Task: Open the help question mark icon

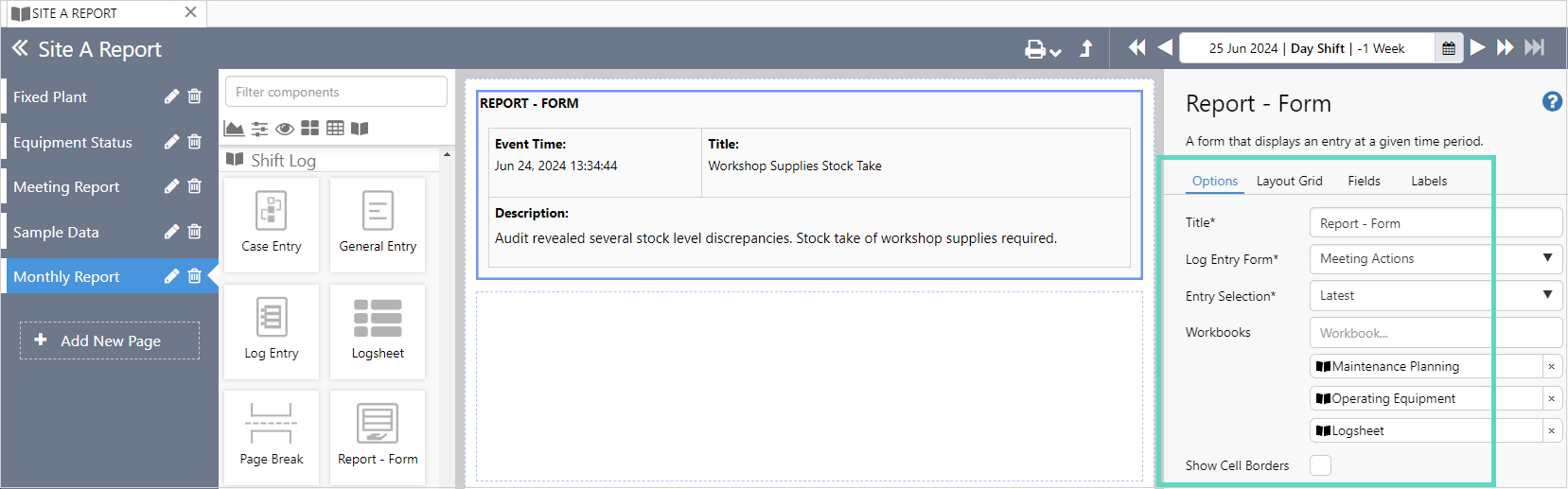Action: [1552, 102]
